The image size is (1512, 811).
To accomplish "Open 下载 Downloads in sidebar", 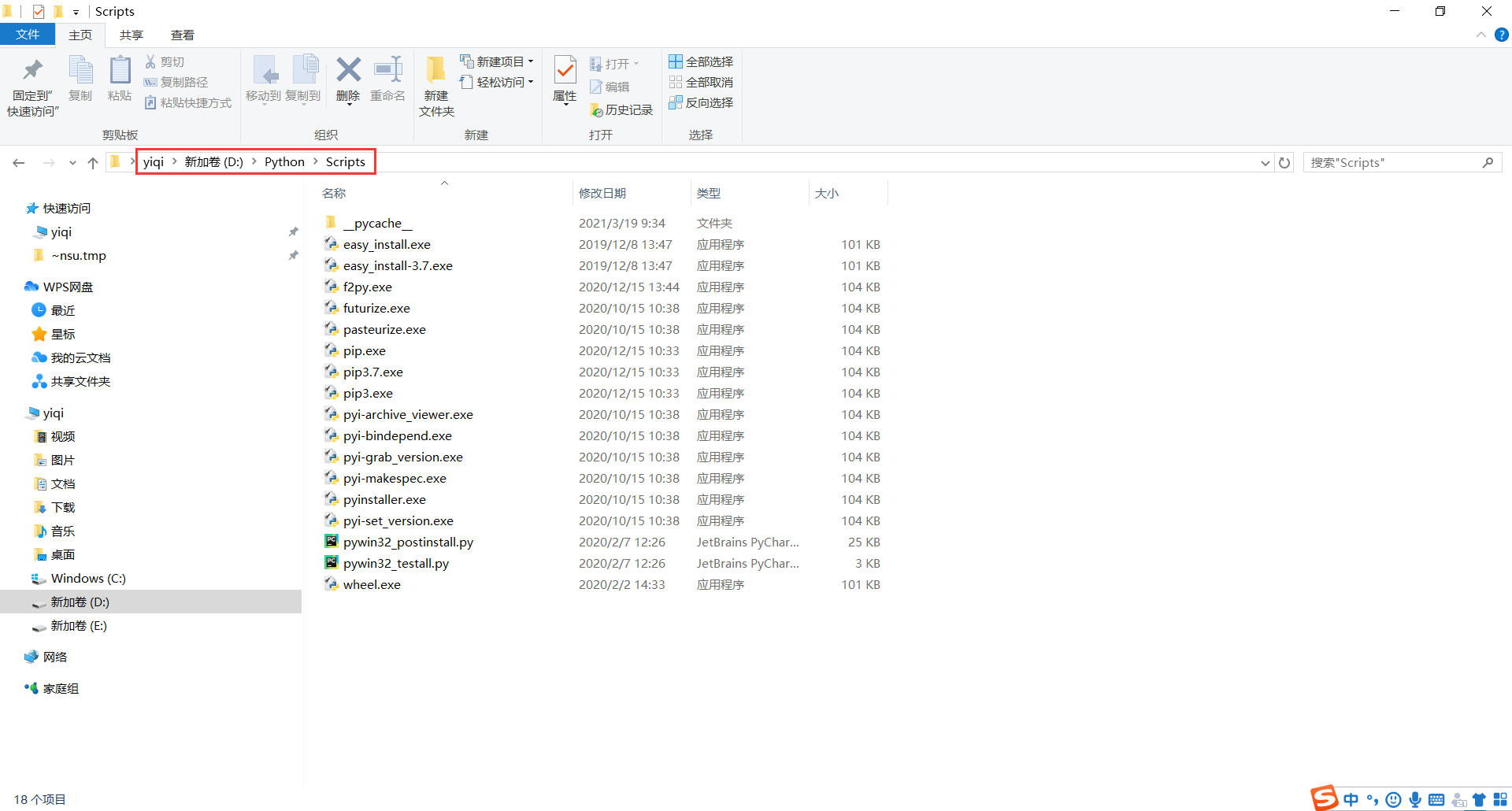I will pyautogui.click(x=63, y=507).
